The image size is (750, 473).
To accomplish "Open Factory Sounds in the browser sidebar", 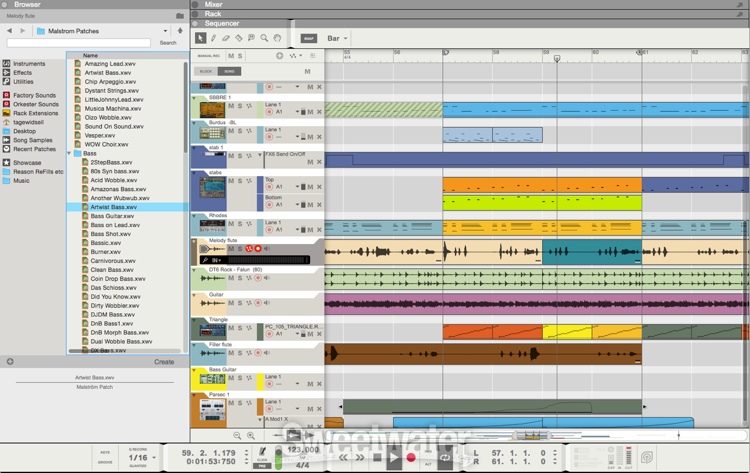I will 34,95.
